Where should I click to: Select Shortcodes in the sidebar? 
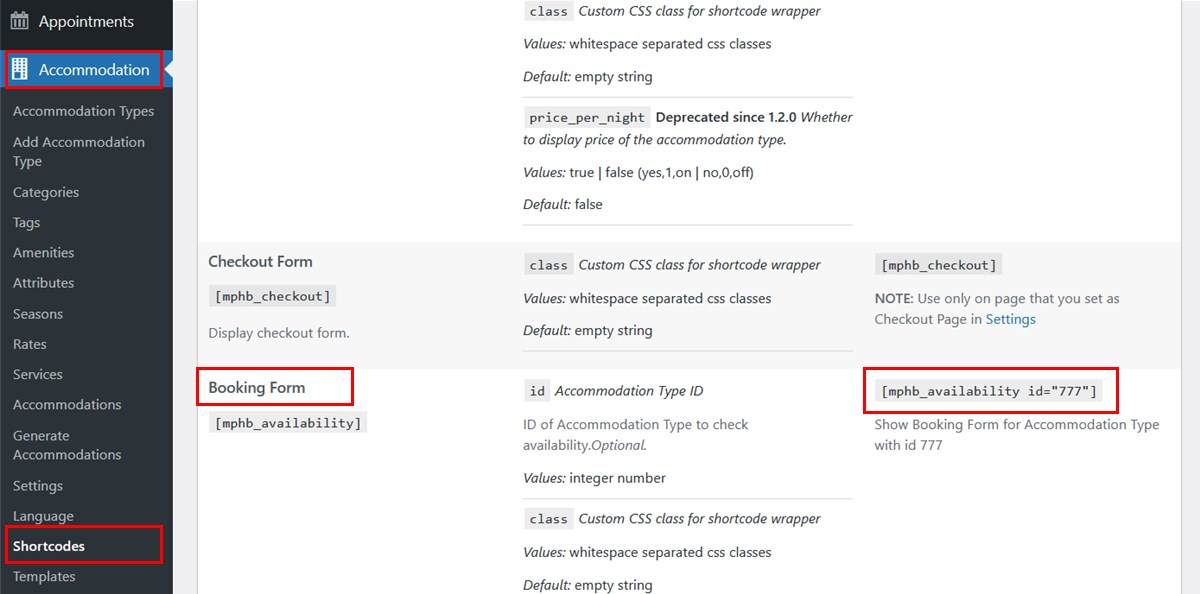[46, 546]
